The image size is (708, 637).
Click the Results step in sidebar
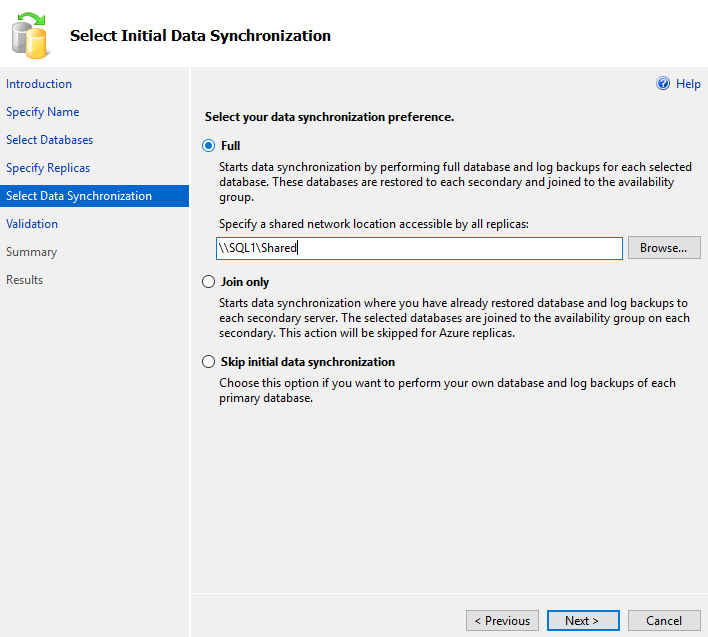[25, 280]
